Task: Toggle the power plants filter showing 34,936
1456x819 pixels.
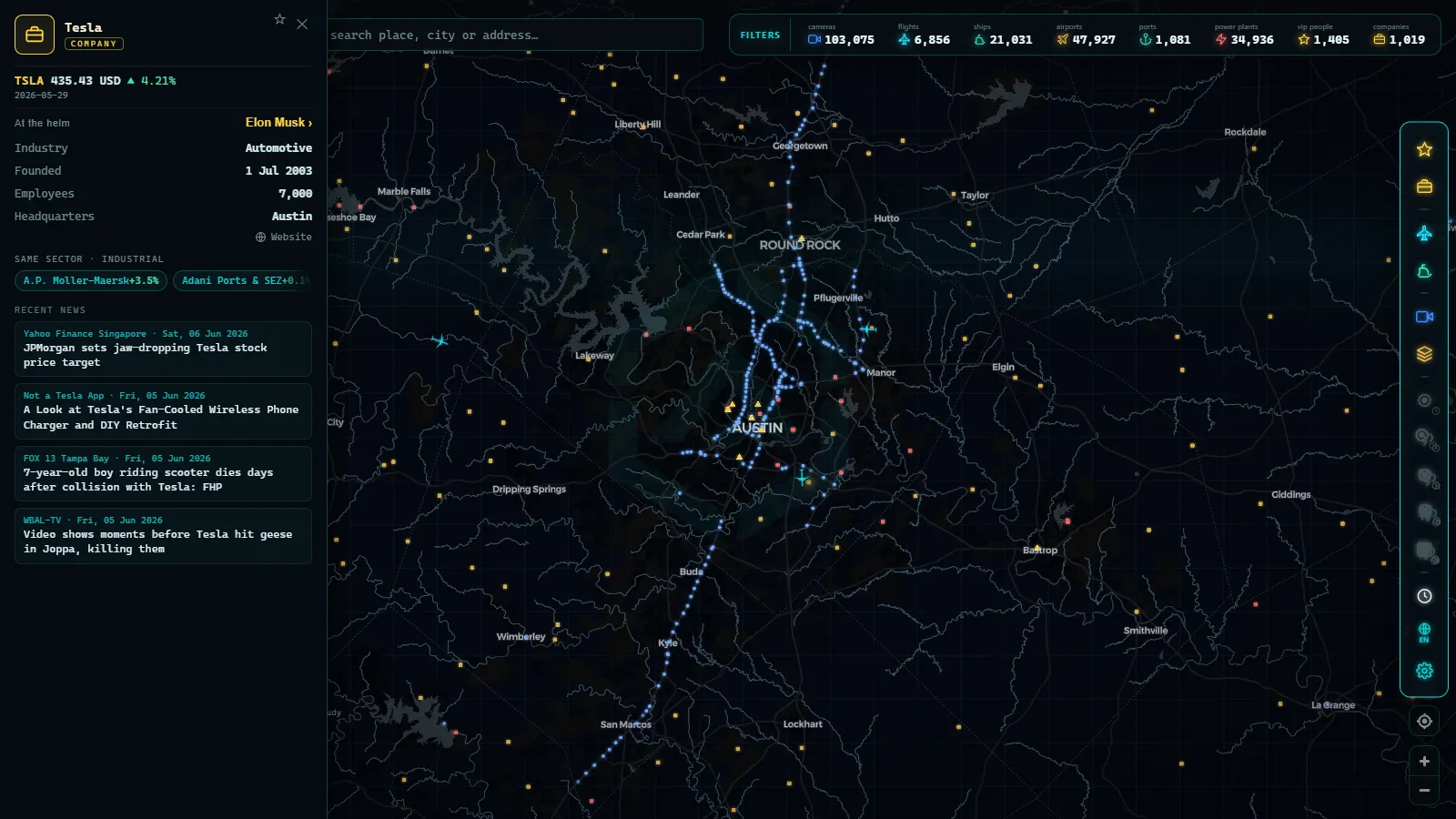Action: point(1244,35)
